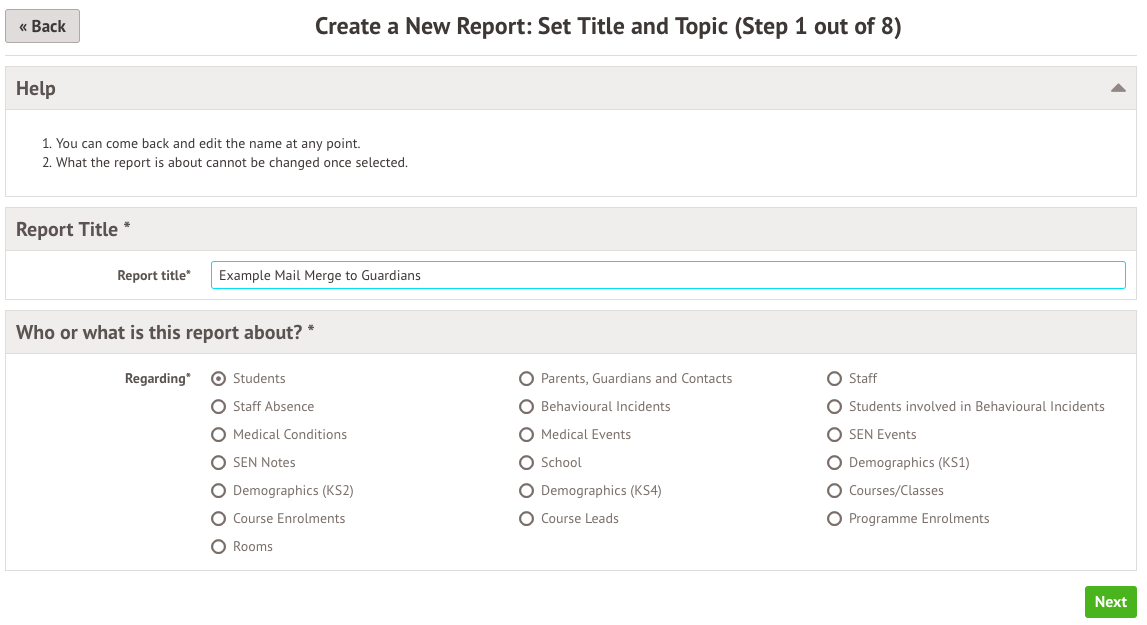Select Staff Absence as report topic
The image size is (1147, 625).
(x=218, y=407)
